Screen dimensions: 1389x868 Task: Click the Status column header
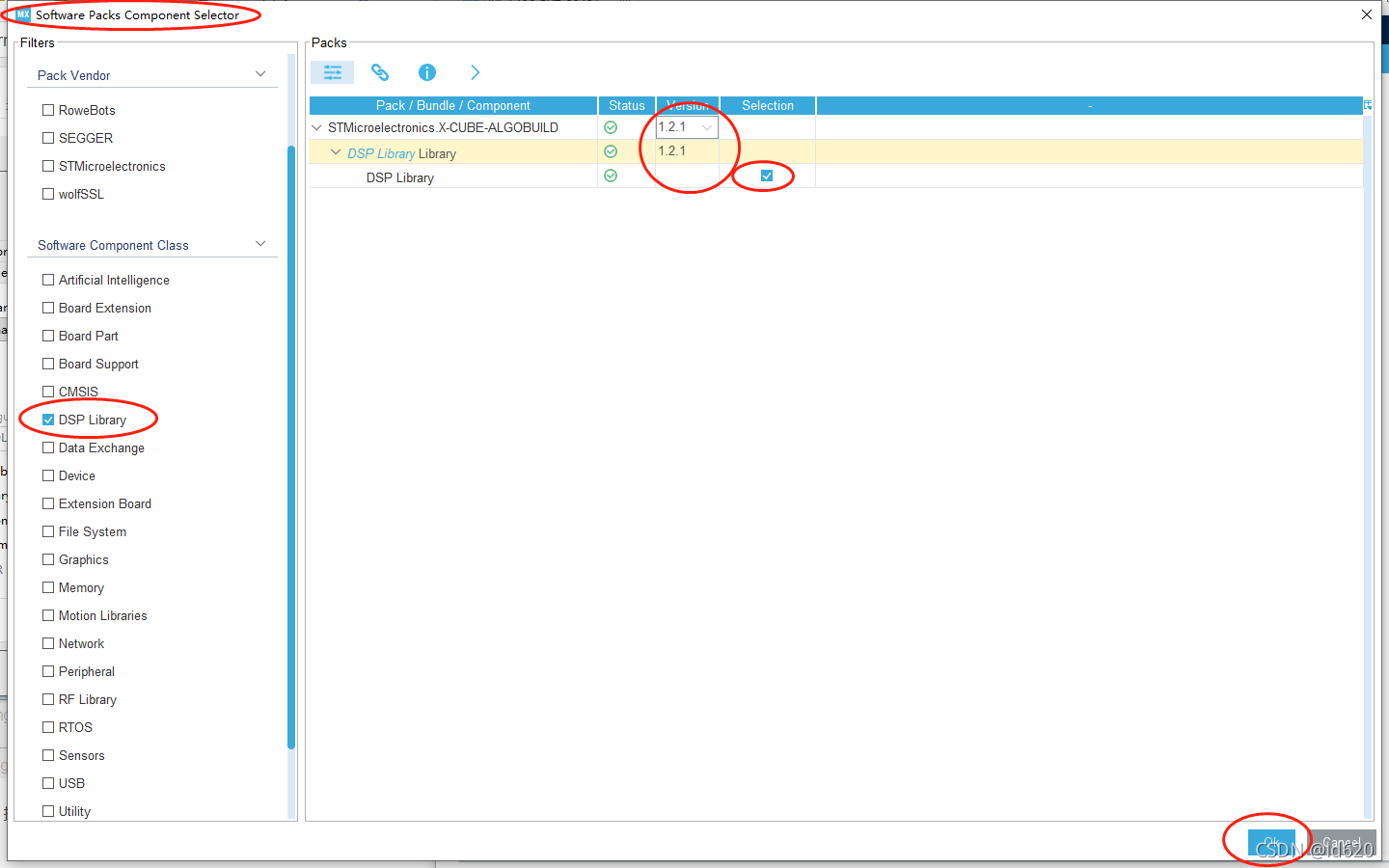(627, 105)
